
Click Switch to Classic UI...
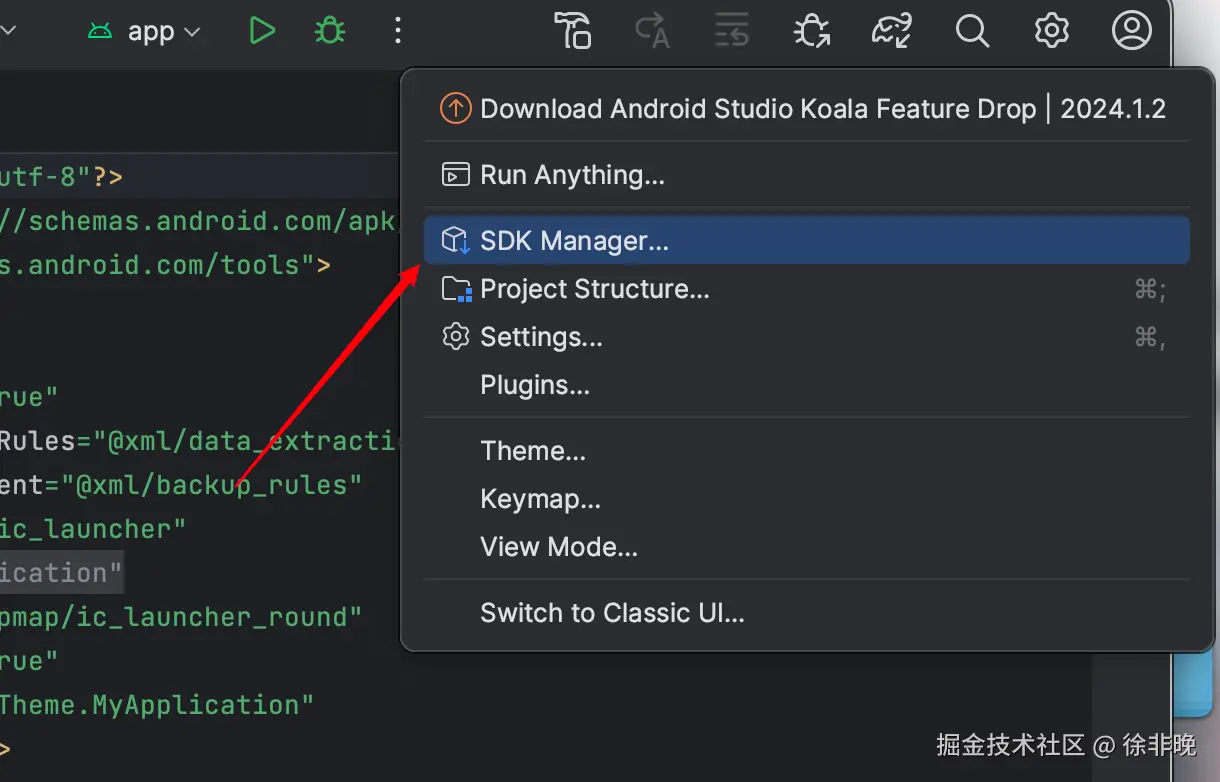(x=612, y=613)
